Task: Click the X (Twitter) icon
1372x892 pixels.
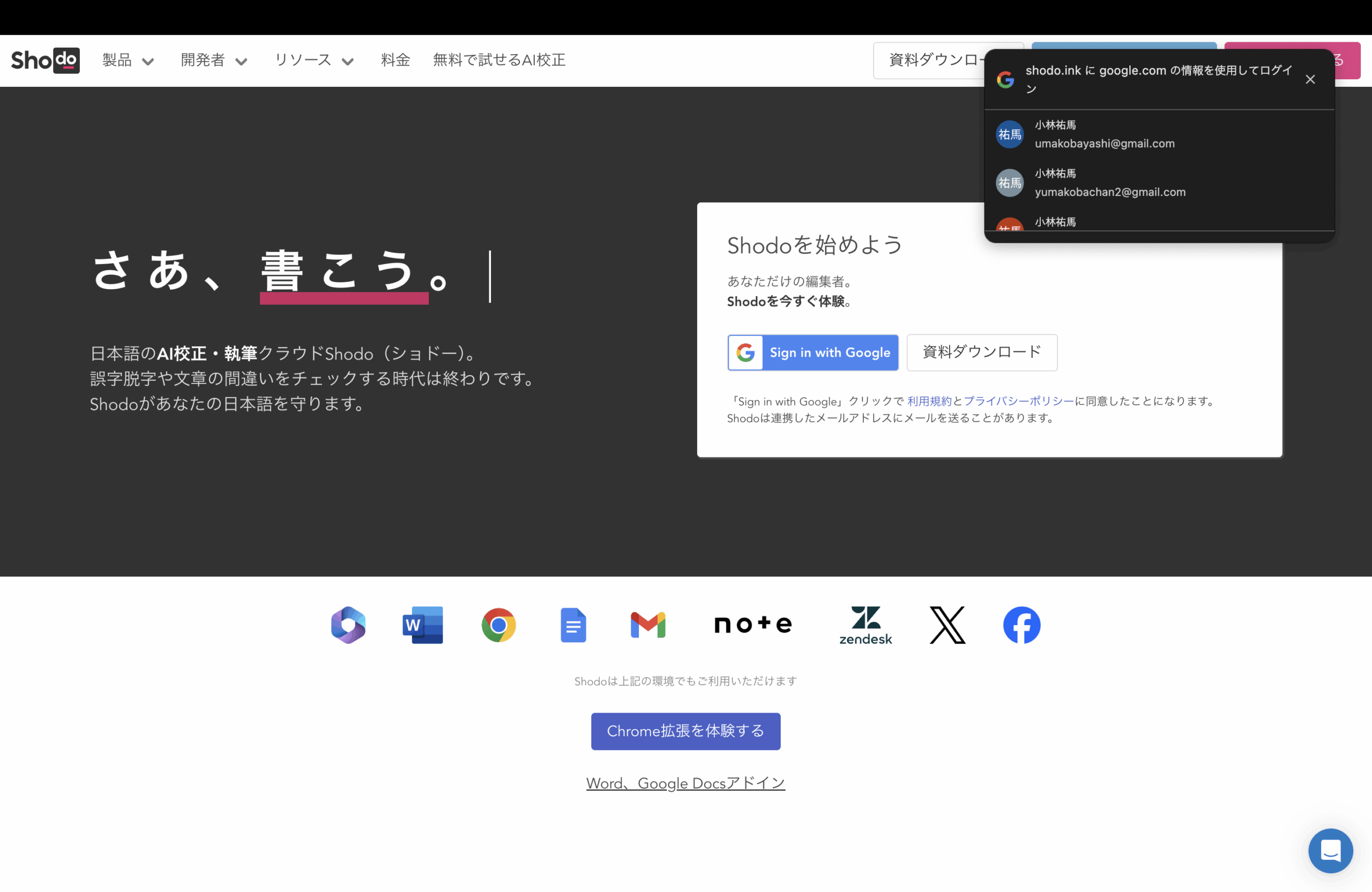Action: click(947, 625)
